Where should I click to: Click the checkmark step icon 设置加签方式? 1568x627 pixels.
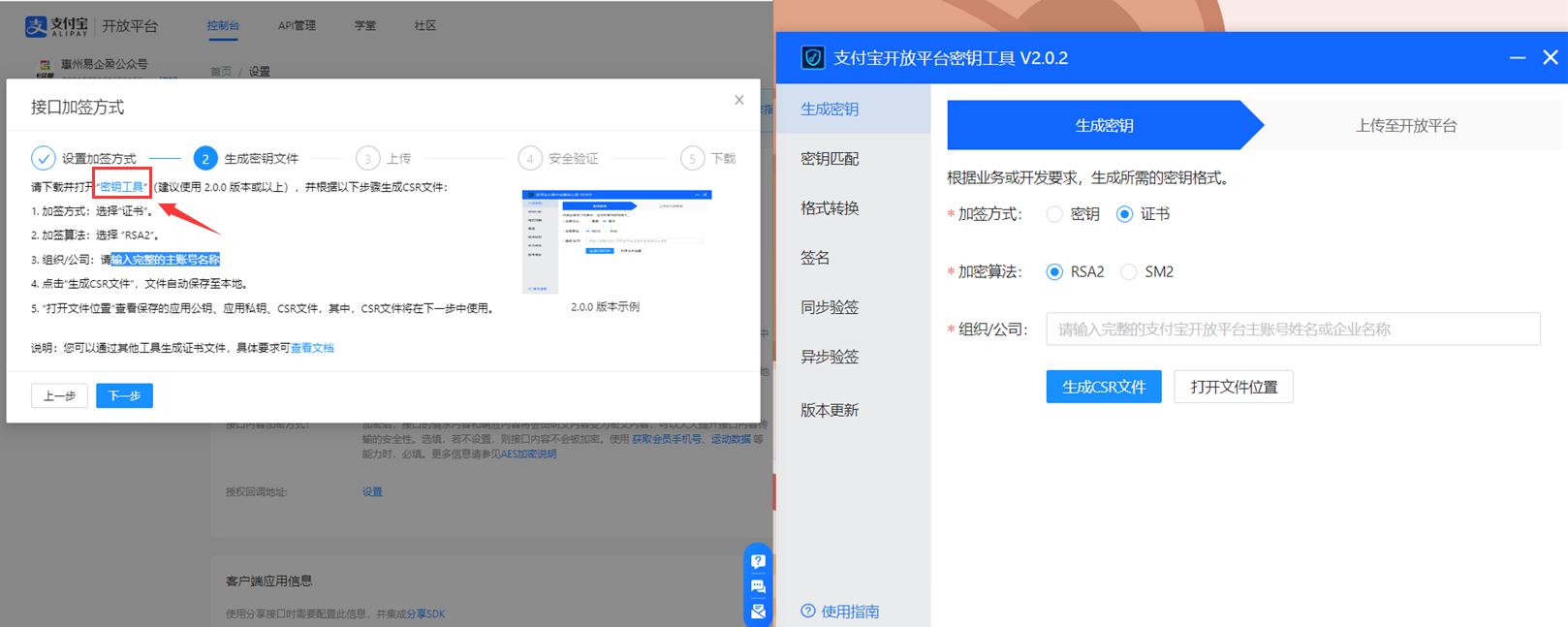pos(43,158)
